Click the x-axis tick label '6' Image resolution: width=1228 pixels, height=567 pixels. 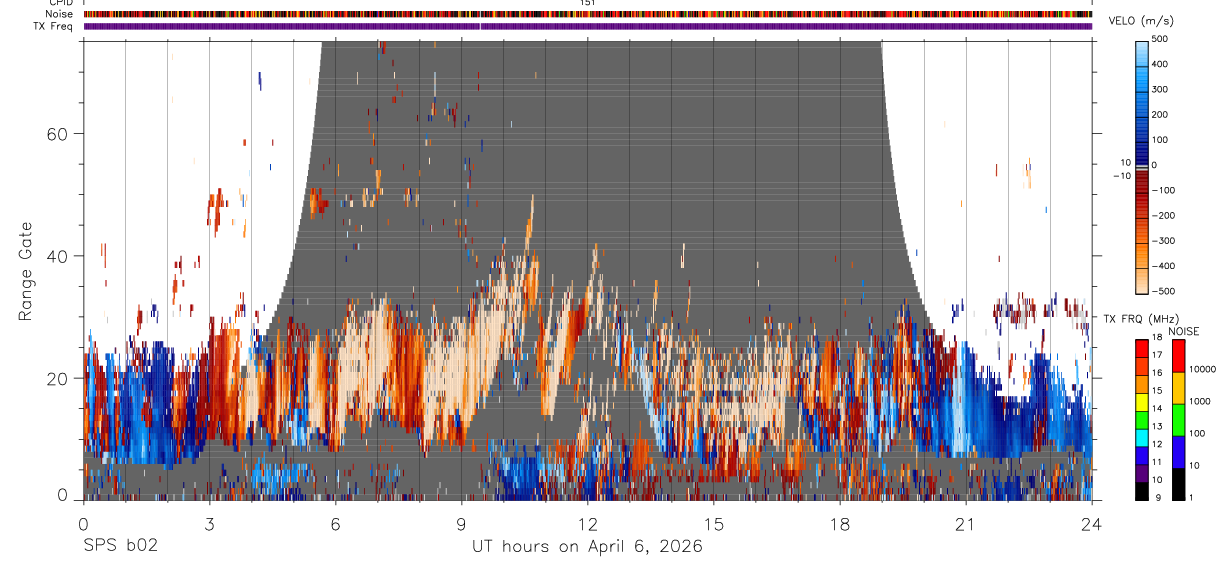335,524
